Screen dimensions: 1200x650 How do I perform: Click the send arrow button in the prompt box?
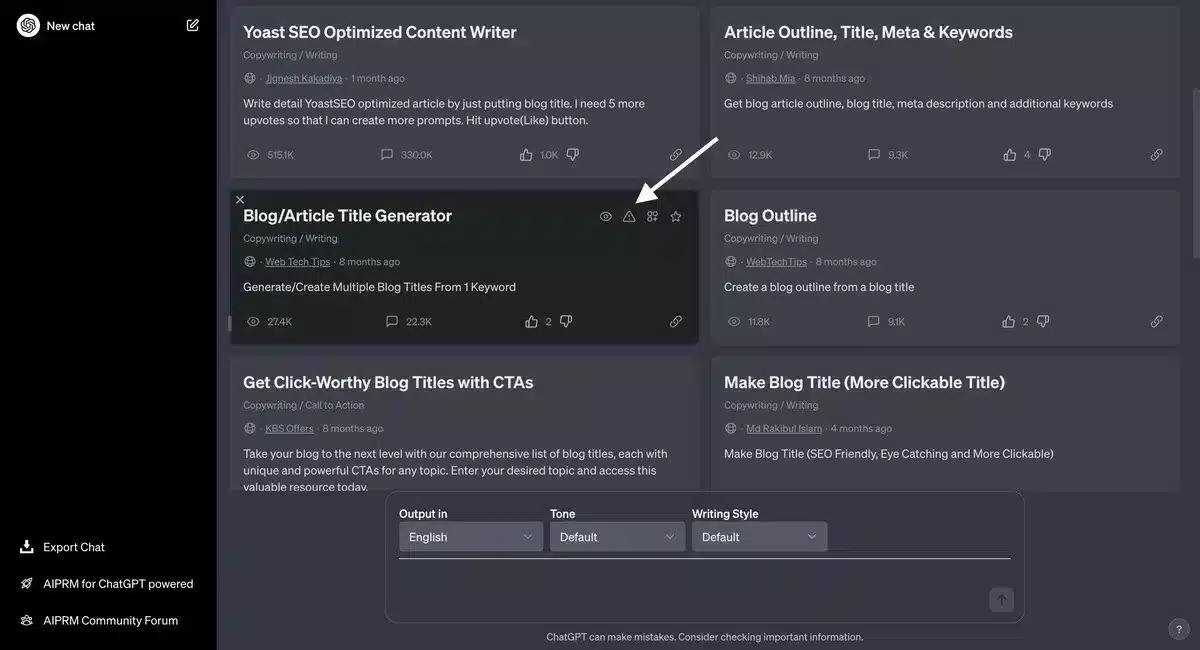coord(1001,599)
